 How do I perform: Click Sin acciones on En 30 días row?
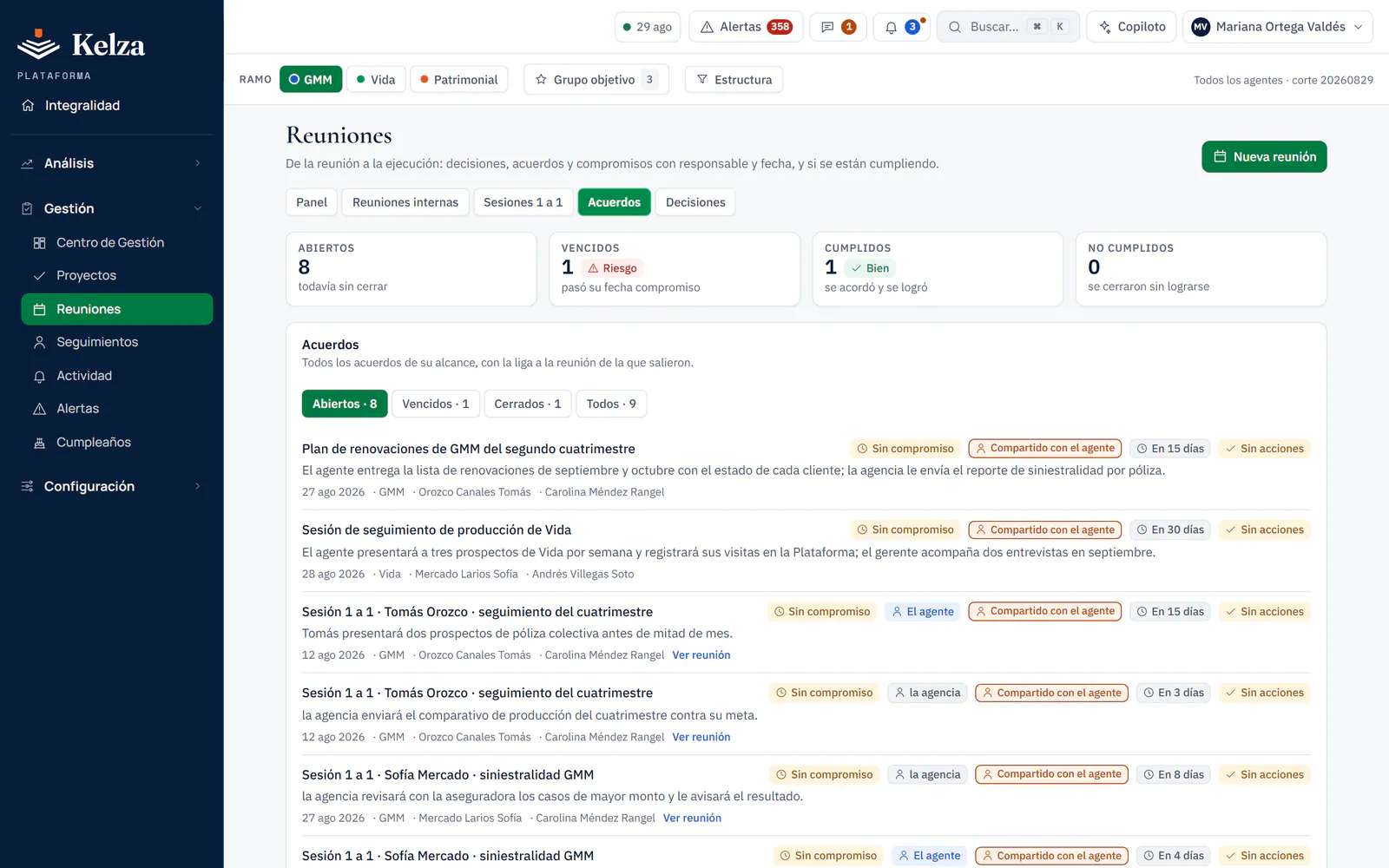1264,529
